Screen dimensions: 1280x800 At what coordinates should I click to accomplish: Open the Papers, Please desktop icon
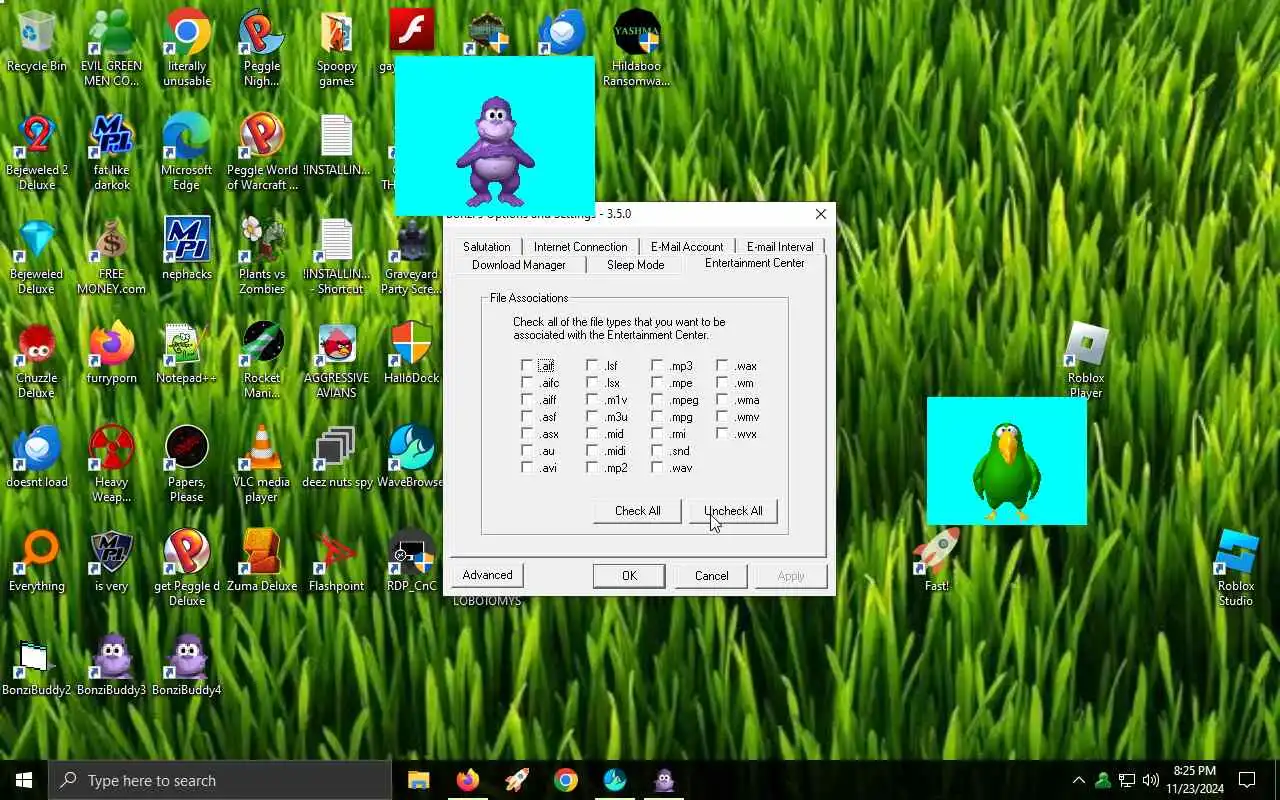click(187, 464)
